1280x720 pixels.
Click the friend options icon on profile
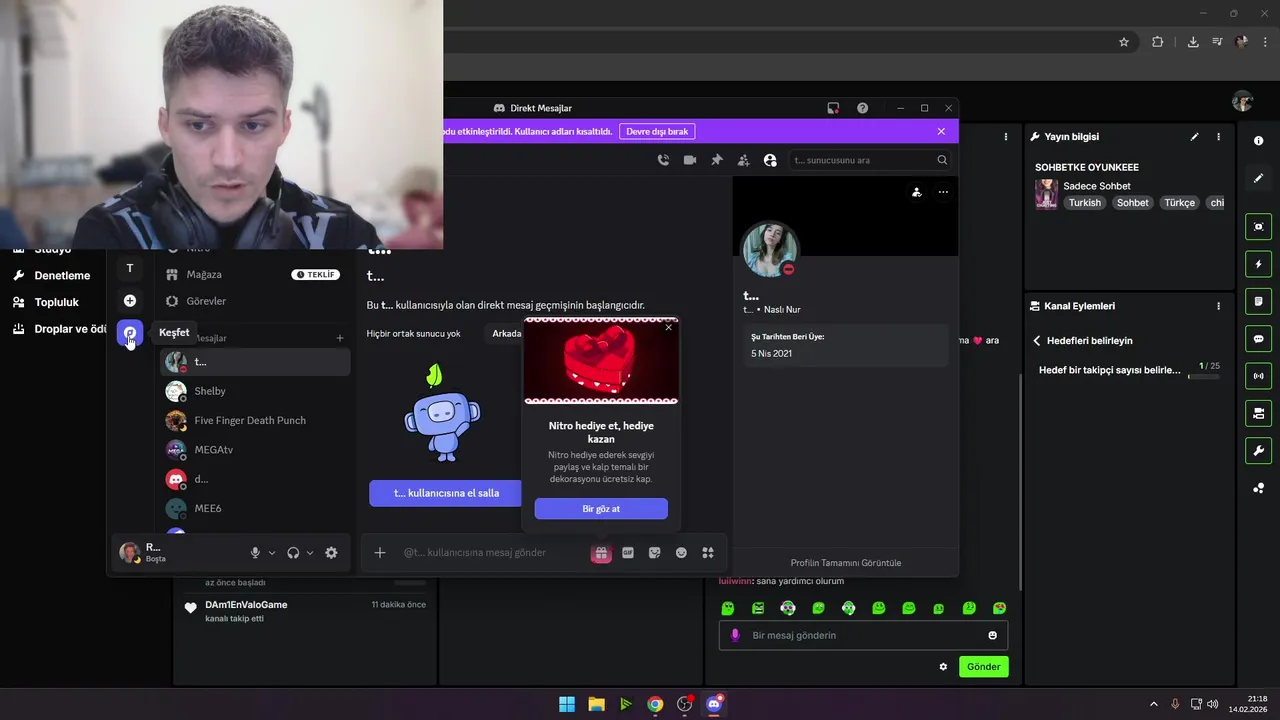(916, 192)
